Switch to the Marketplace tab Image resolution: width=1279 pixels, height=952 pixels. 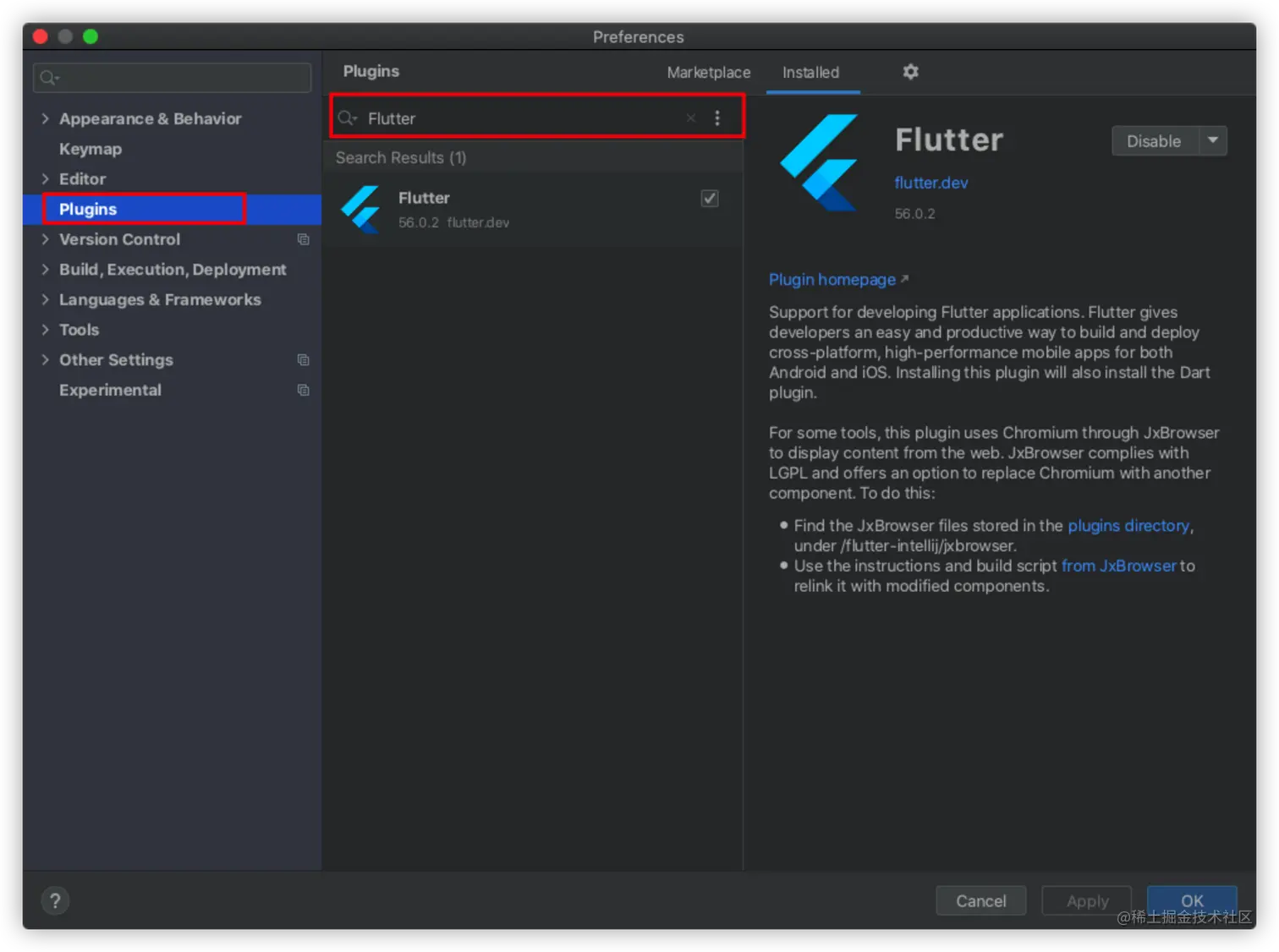pyautogui.click(x=708, y=73)
